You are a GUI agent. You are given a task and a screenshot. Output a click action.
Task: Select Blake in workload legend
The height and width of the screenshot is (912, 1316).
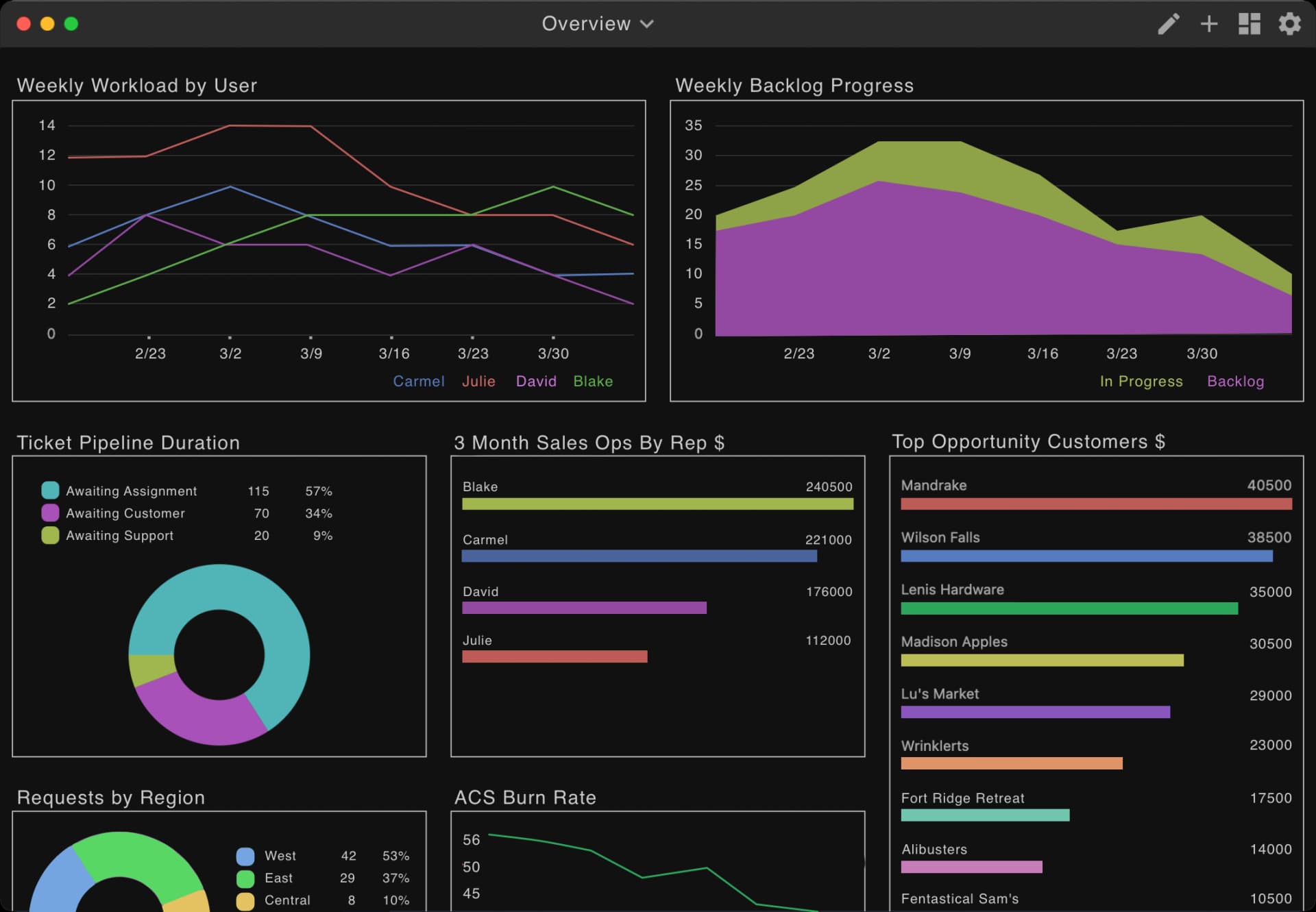click(593, 381)
